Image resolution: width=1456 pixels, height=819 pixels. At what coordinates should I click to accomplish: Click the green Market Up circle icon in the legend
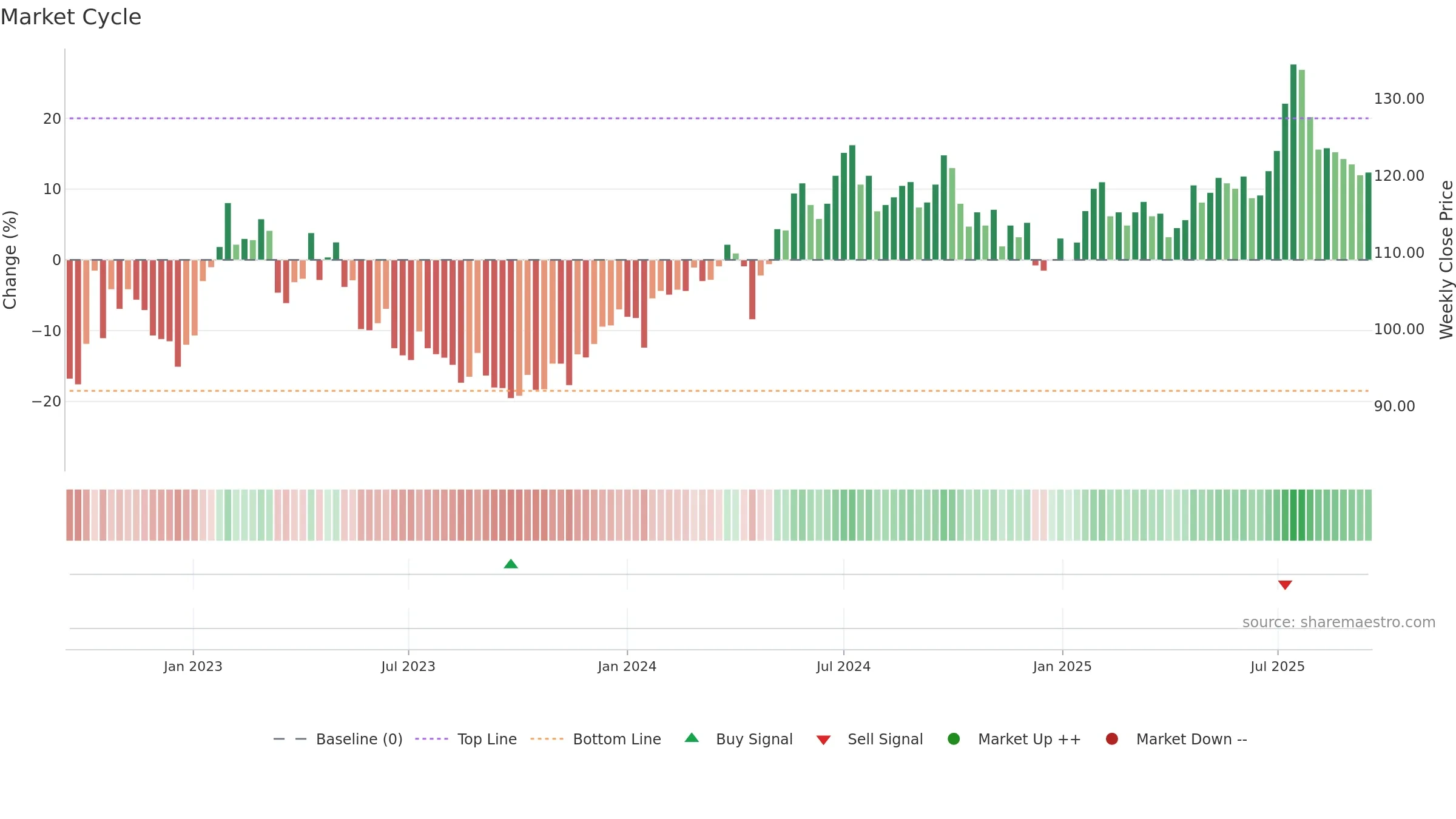(954, 739)
